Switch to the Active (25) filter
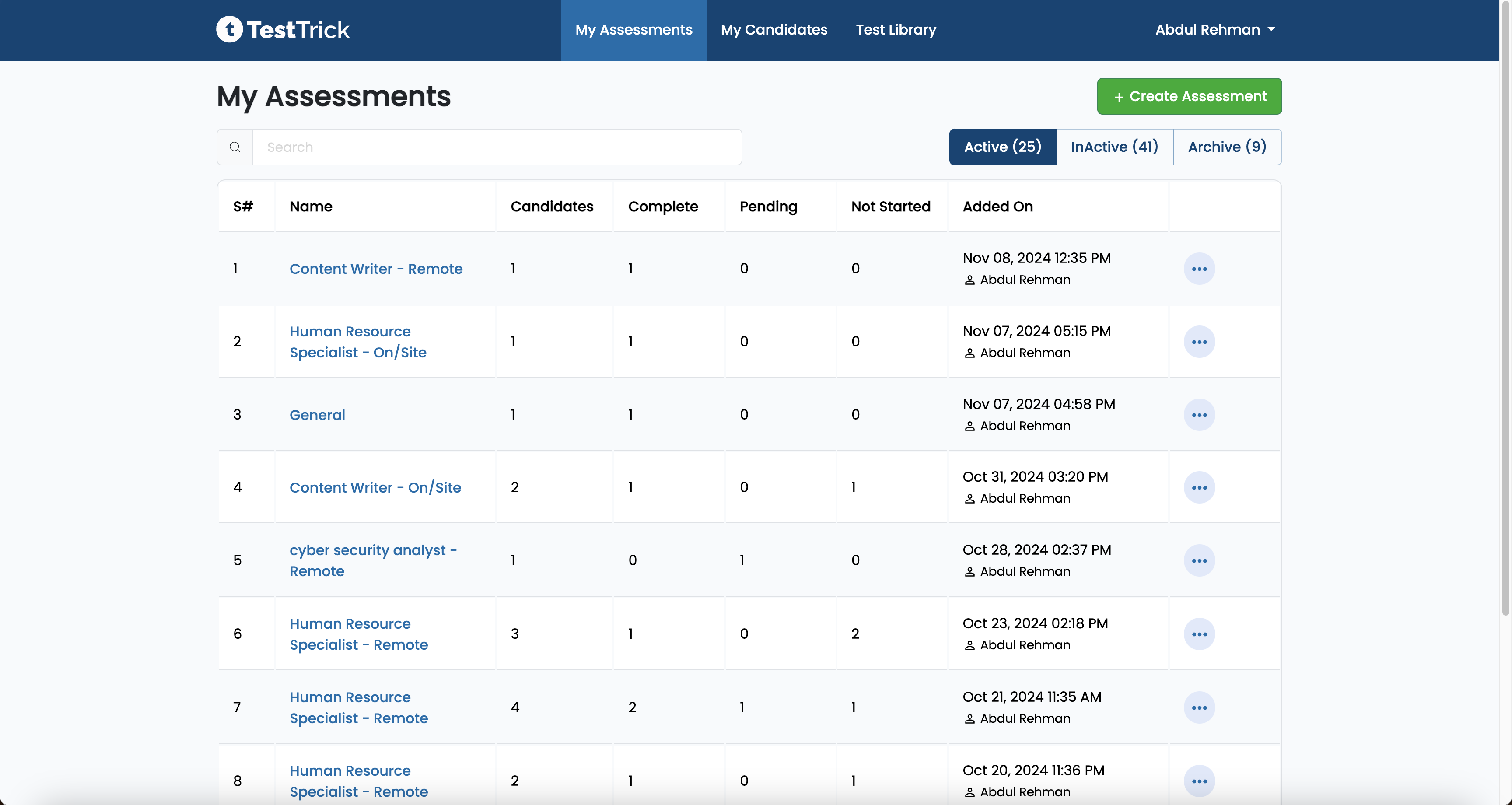The image size is (1512, 805). point(1002,147)
